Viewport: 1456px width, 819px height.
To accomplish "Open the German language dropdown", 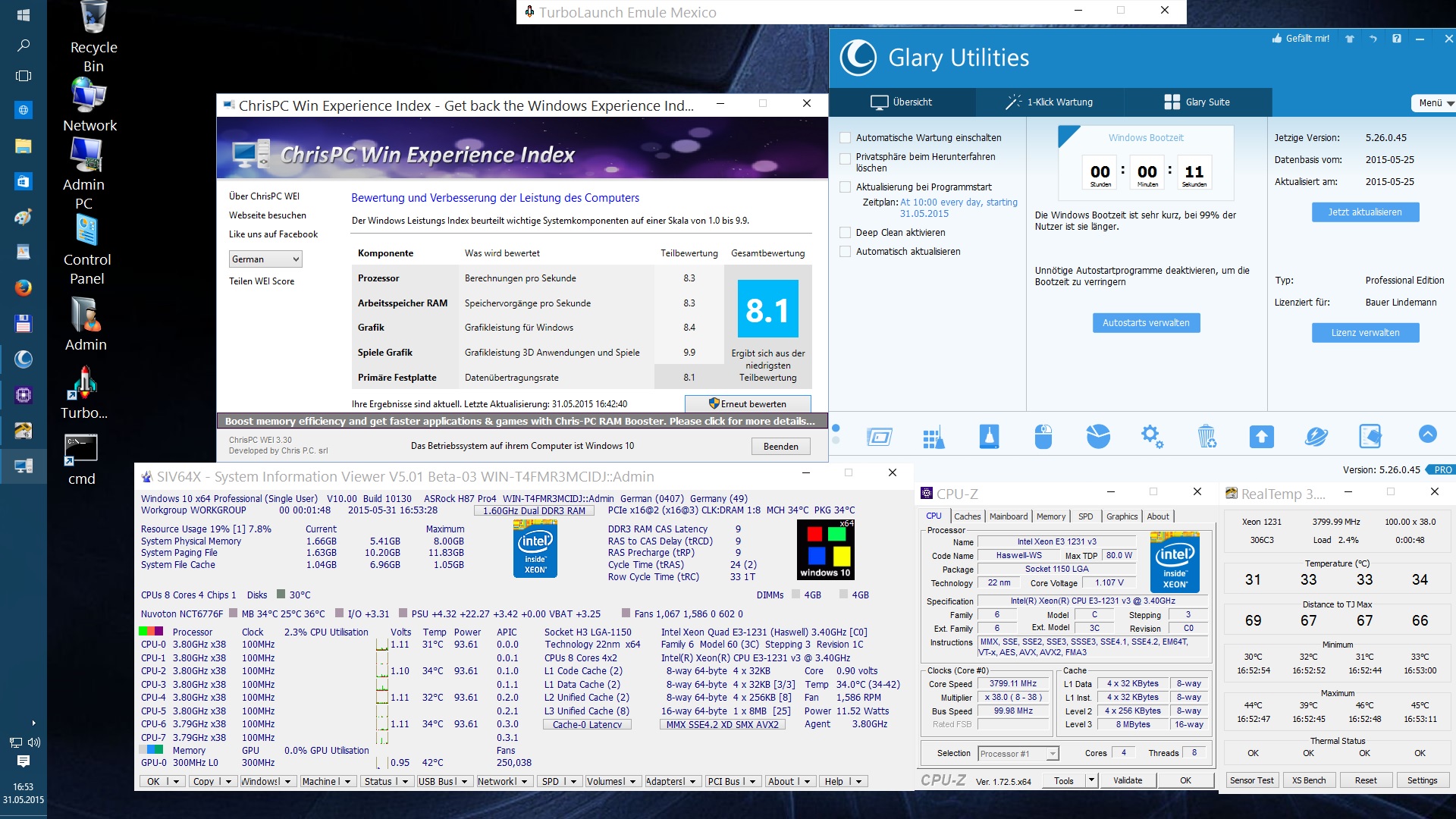I will tap(265, 259).
